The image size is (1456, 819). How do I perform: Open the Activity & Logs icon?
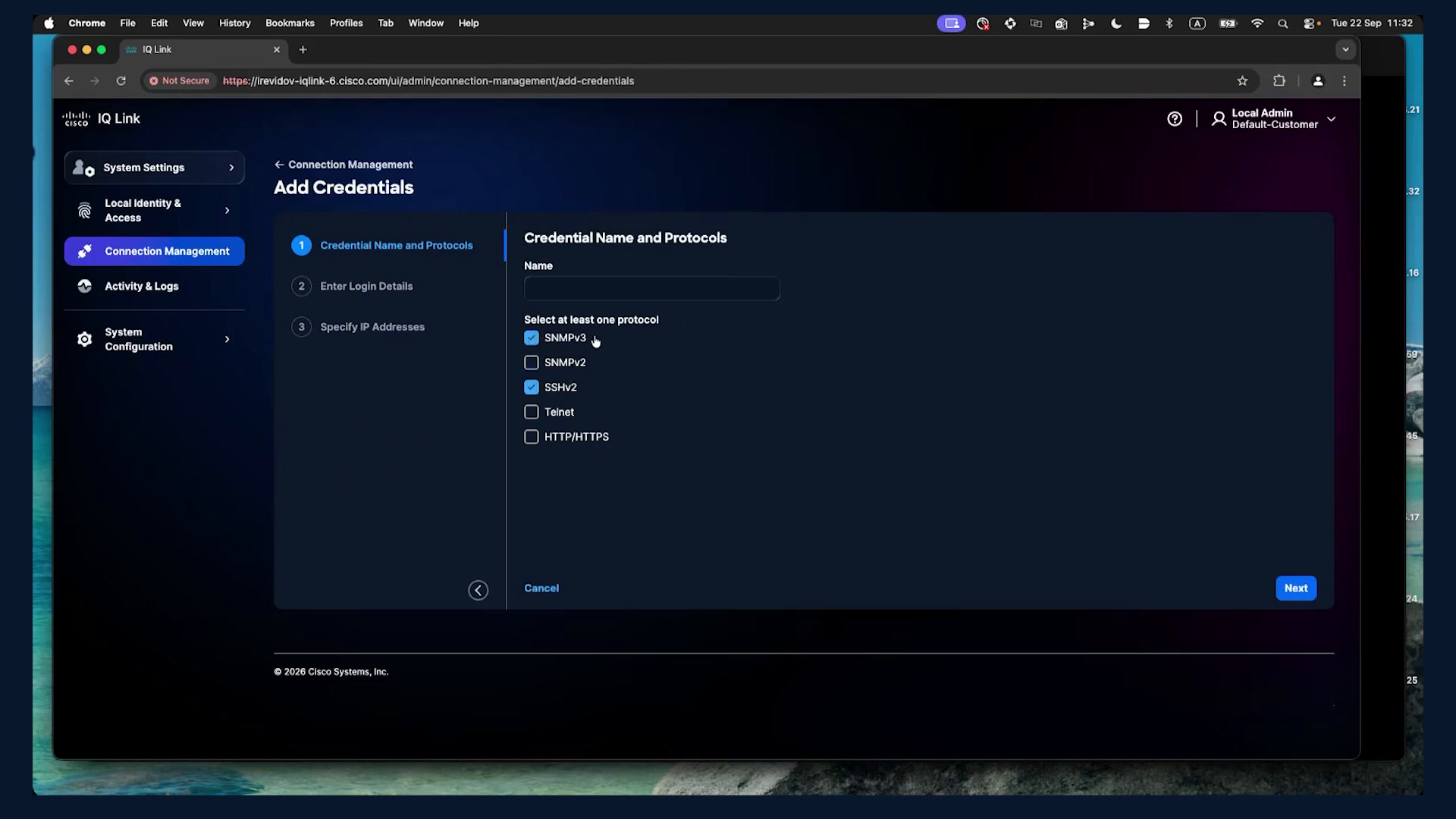pyautogui.click(x=84, y=286)
